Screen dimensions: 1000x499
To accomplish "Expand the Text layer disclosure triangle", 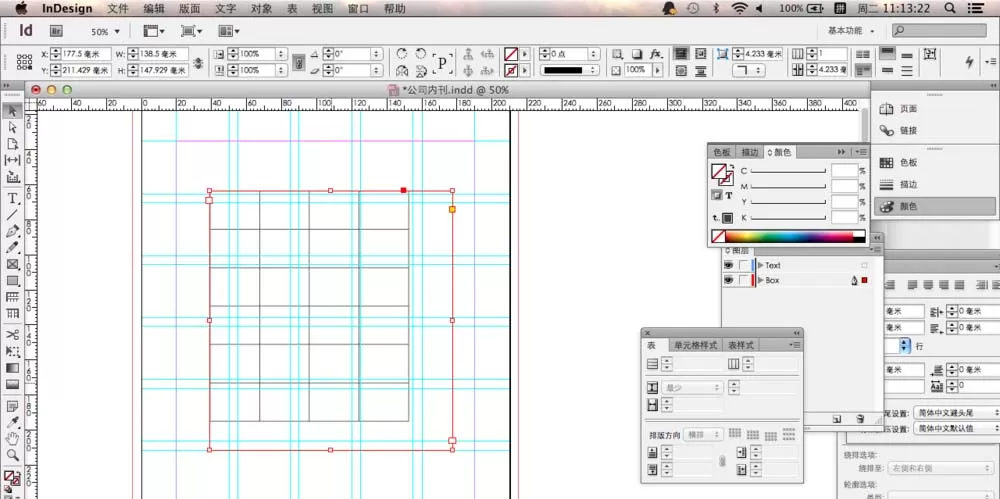I will pos(760,265).
